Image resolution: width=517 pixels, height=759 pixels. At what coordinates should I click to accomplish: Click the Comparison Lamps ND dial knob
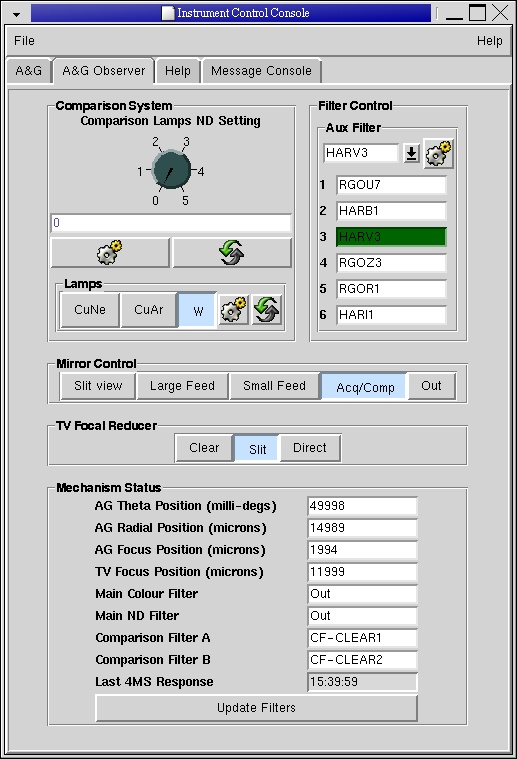tap(171, 170)
